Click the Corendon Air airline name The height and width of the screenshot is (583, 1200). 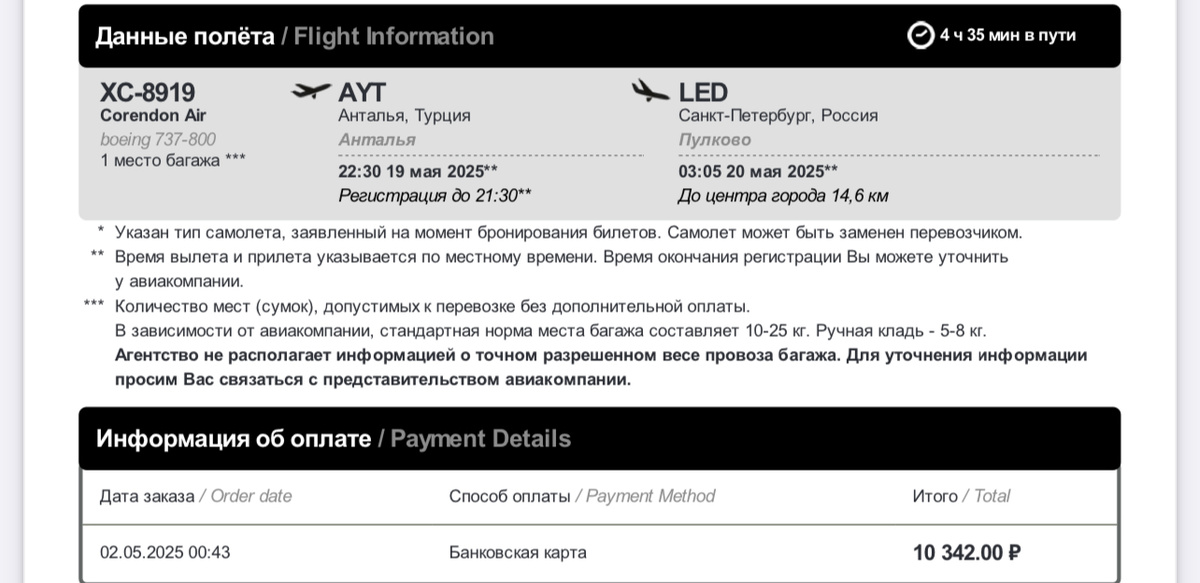(153, 115)
